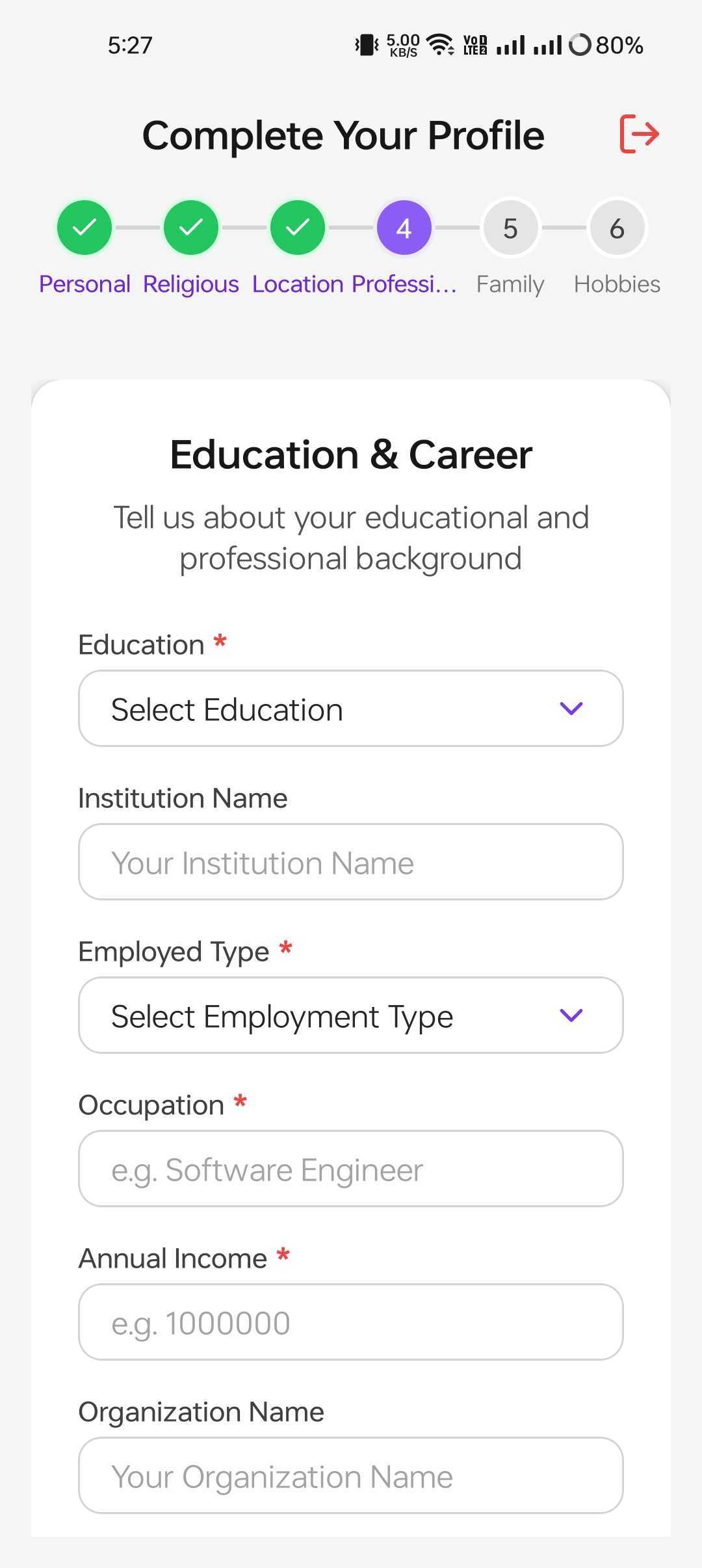Go to the Hobbies step label

pyautogui.click(x=617, y=284)
